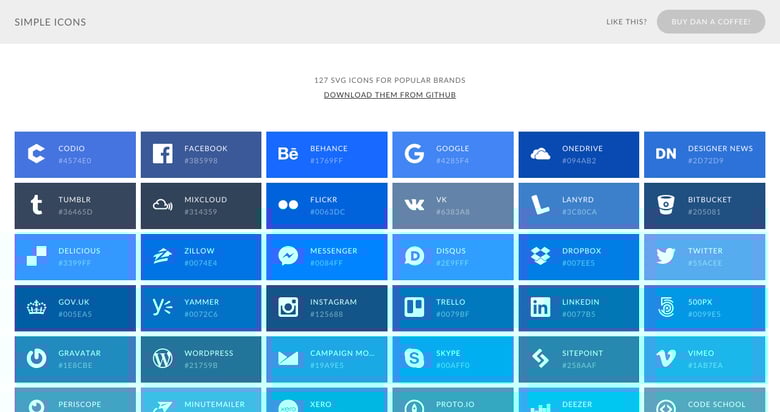Click the Codio hex code #4574E0
Screen dimensions: 780x412
click(75, 161)
